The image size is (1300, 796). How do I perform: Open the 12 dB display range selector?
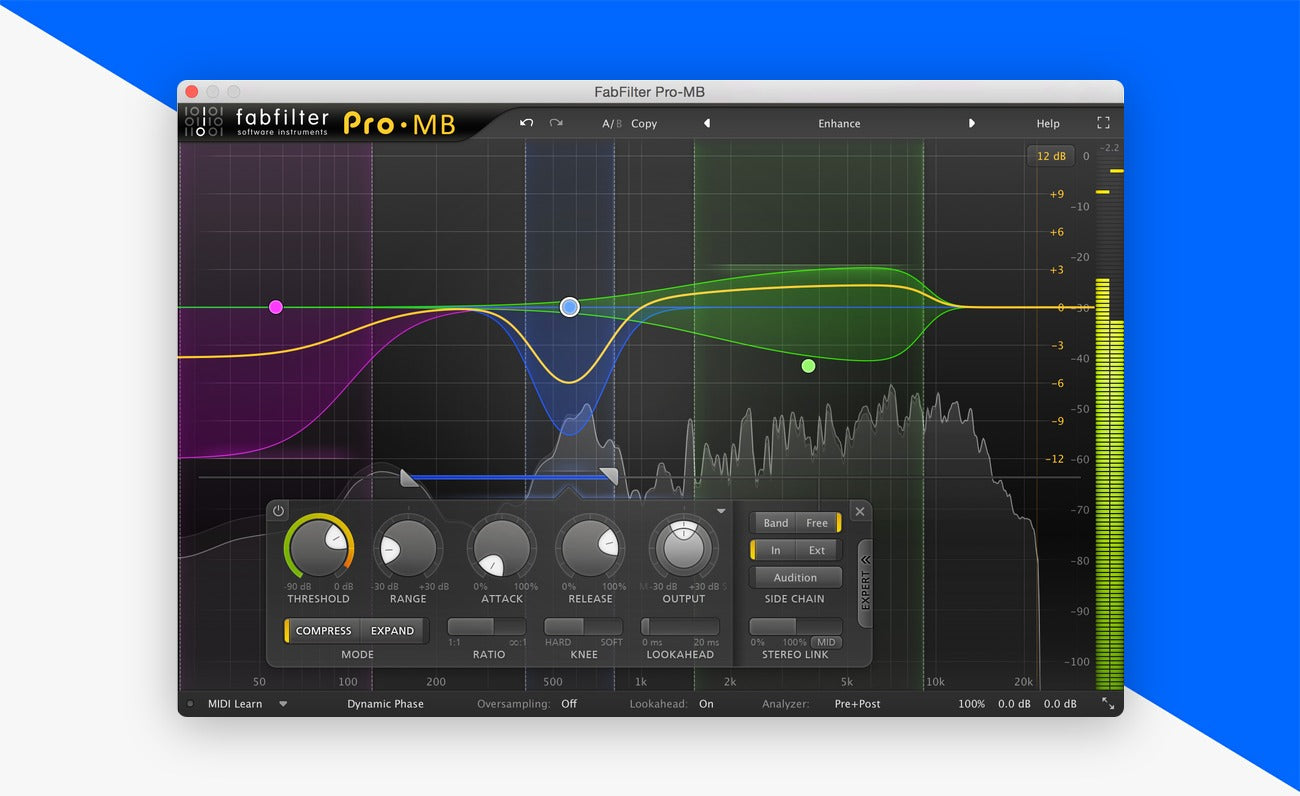click(x=1051, y=156)
